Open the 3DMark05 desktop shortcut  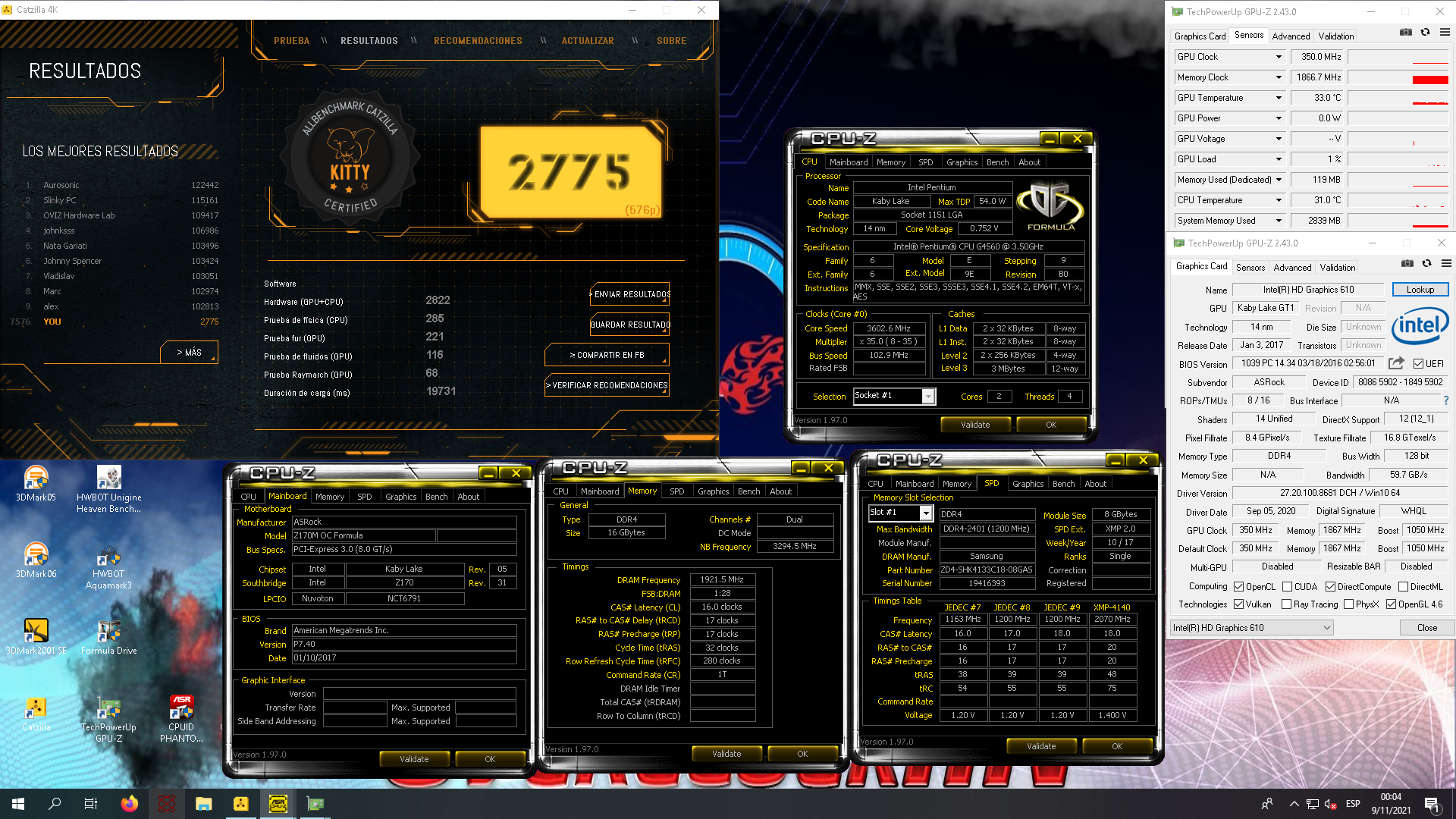(x=36, y=484)
